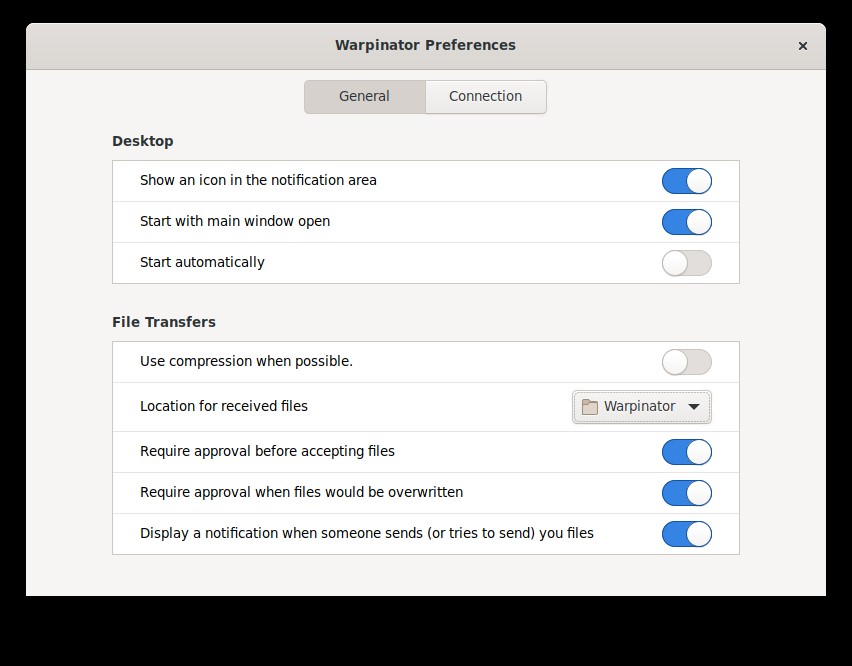Click the Warpinator Preferences title text
This screenshot has width=852, height=666.
425,45
